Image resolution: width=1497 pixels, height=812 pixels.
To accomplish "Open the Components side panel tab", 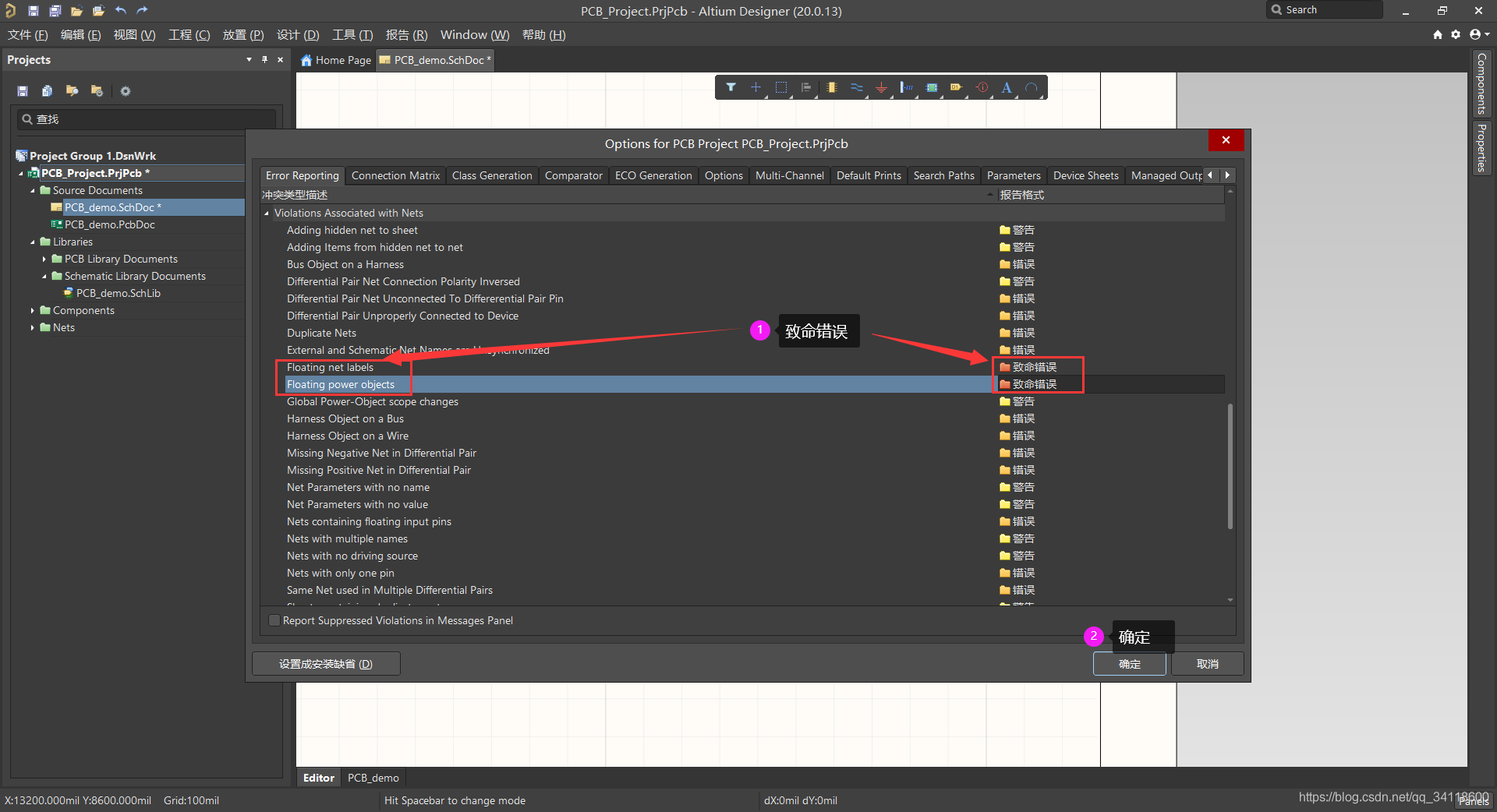I will [1482, 83].
